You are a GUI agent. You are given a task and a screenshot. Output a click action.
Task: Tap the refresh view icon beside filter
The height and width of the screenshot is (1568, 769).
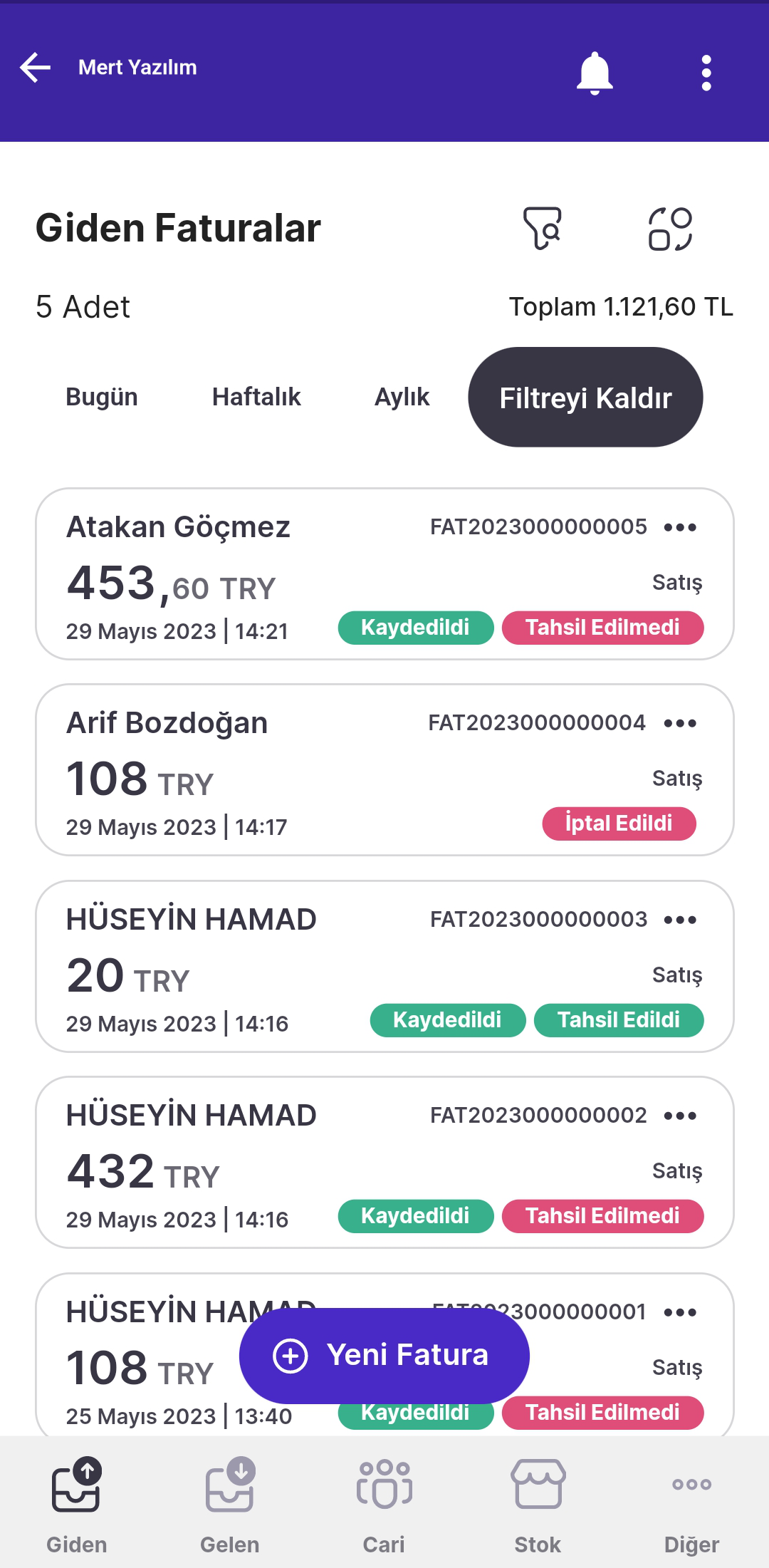pos(670,229)
